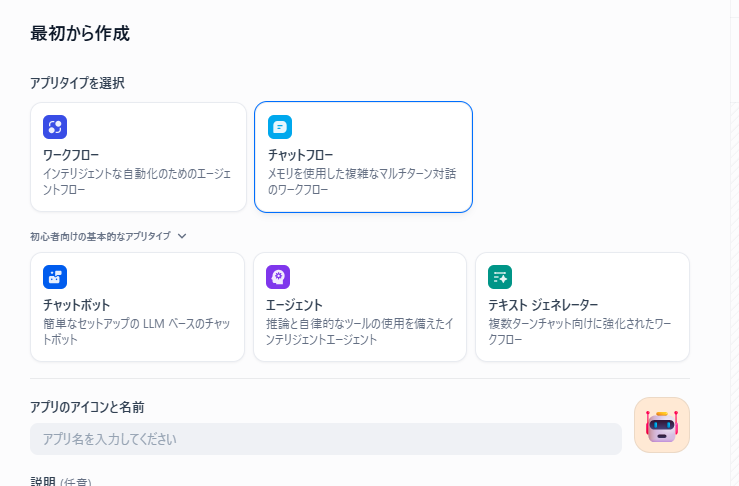Open the robot app icon picker
Viewport: 739px width, 486px height.
pos(662,425)
